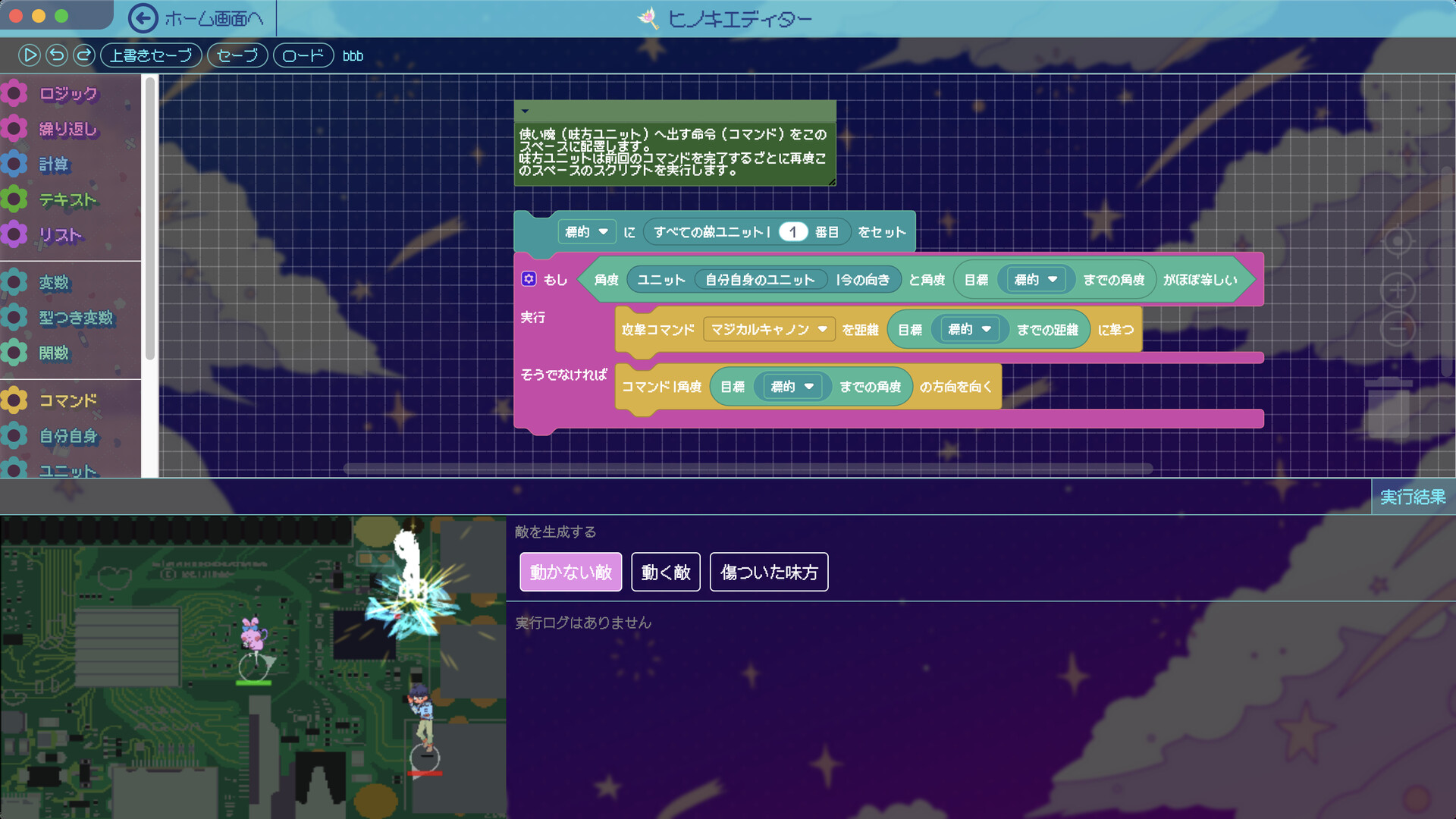
Task: Select the 変数 category icon
Action: 15,282
